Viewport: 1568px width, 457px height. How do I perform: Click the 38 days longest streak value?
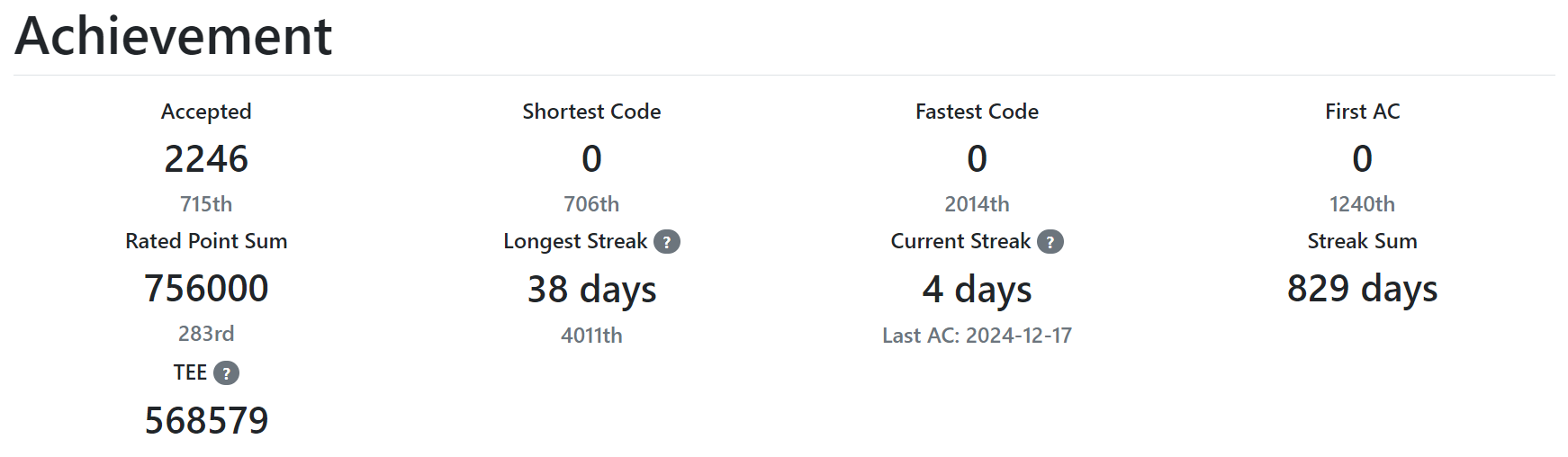591,290
